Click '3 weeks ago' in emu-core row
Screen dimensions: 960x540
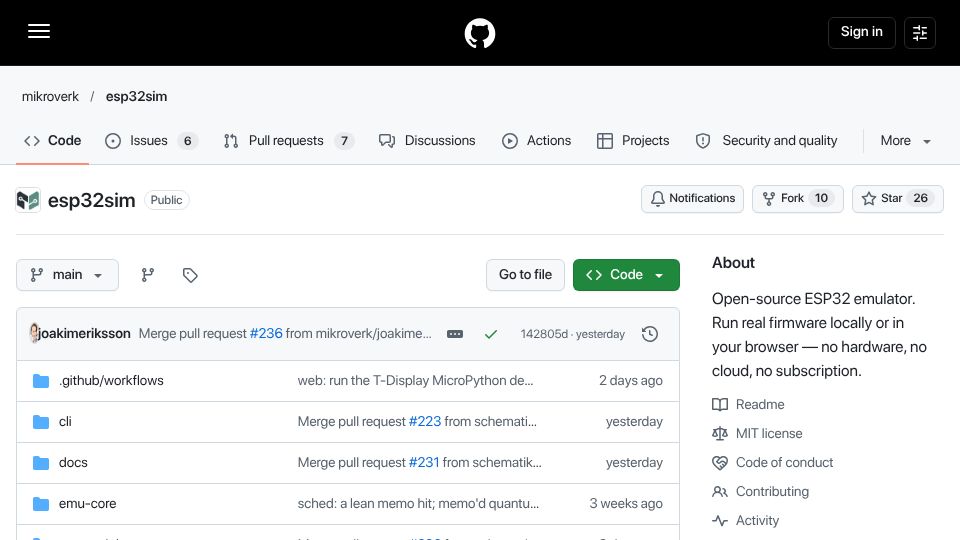[x=626, y=504]
